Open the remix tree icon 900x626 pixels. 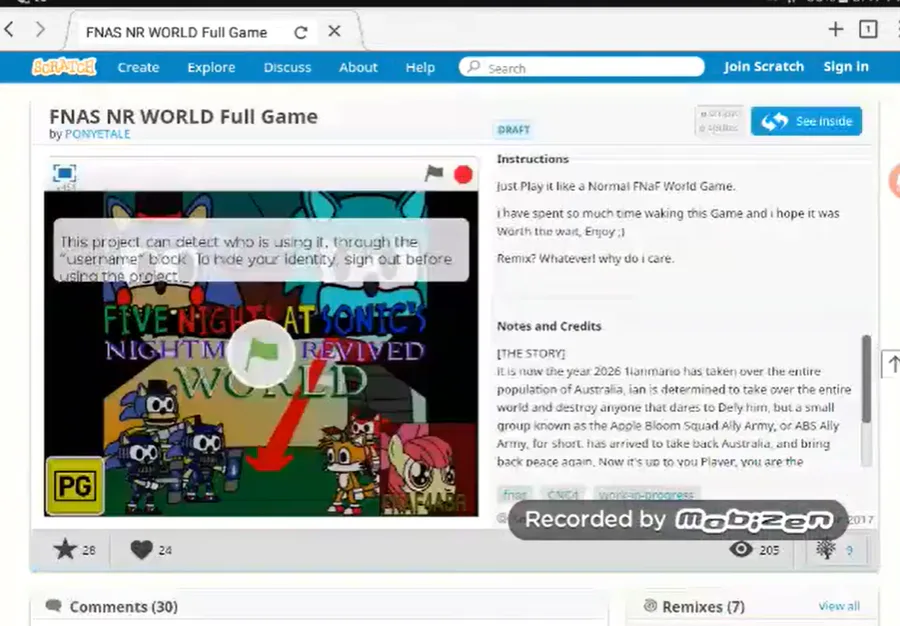tap(826, 549)
